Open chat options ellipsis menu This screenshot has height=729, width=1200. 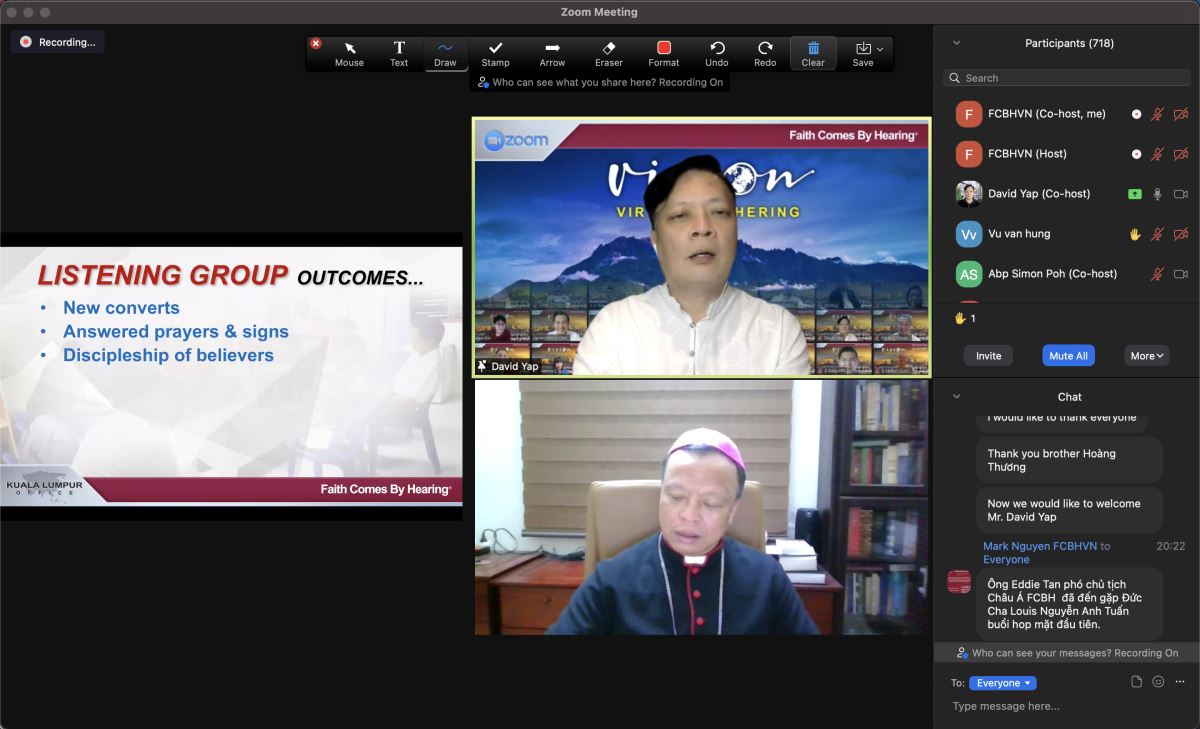tap(1180, 682)
